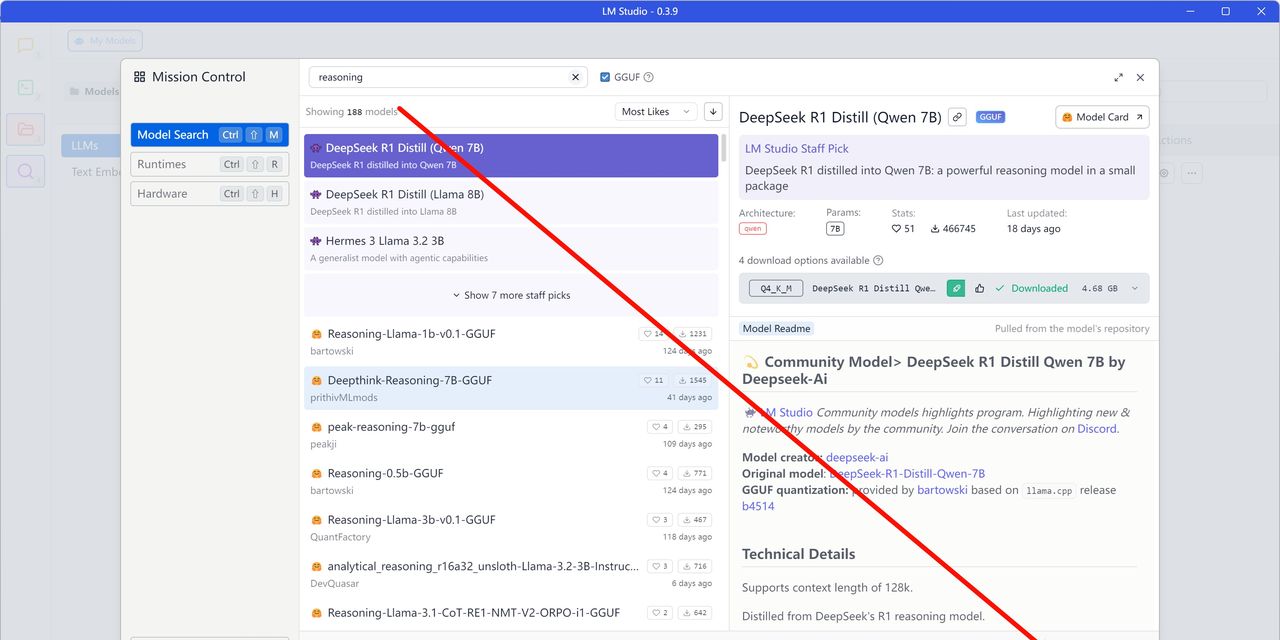
Task: Click the My Models button behind the dialog
Action: click(105, 41)
